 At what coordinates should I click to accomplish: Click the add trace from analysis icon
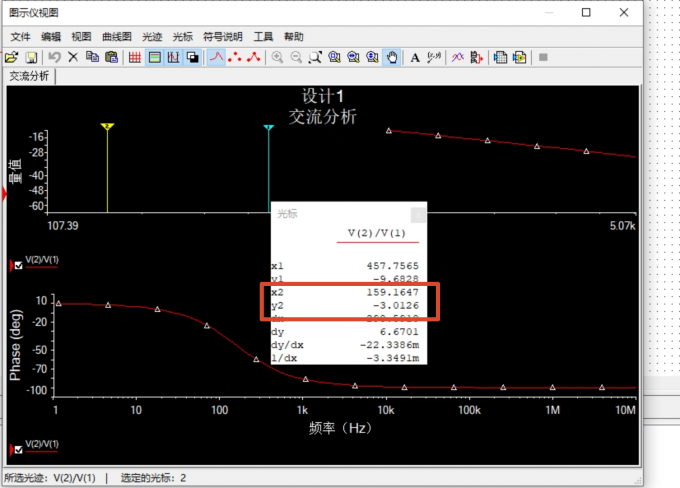(477, 57)
